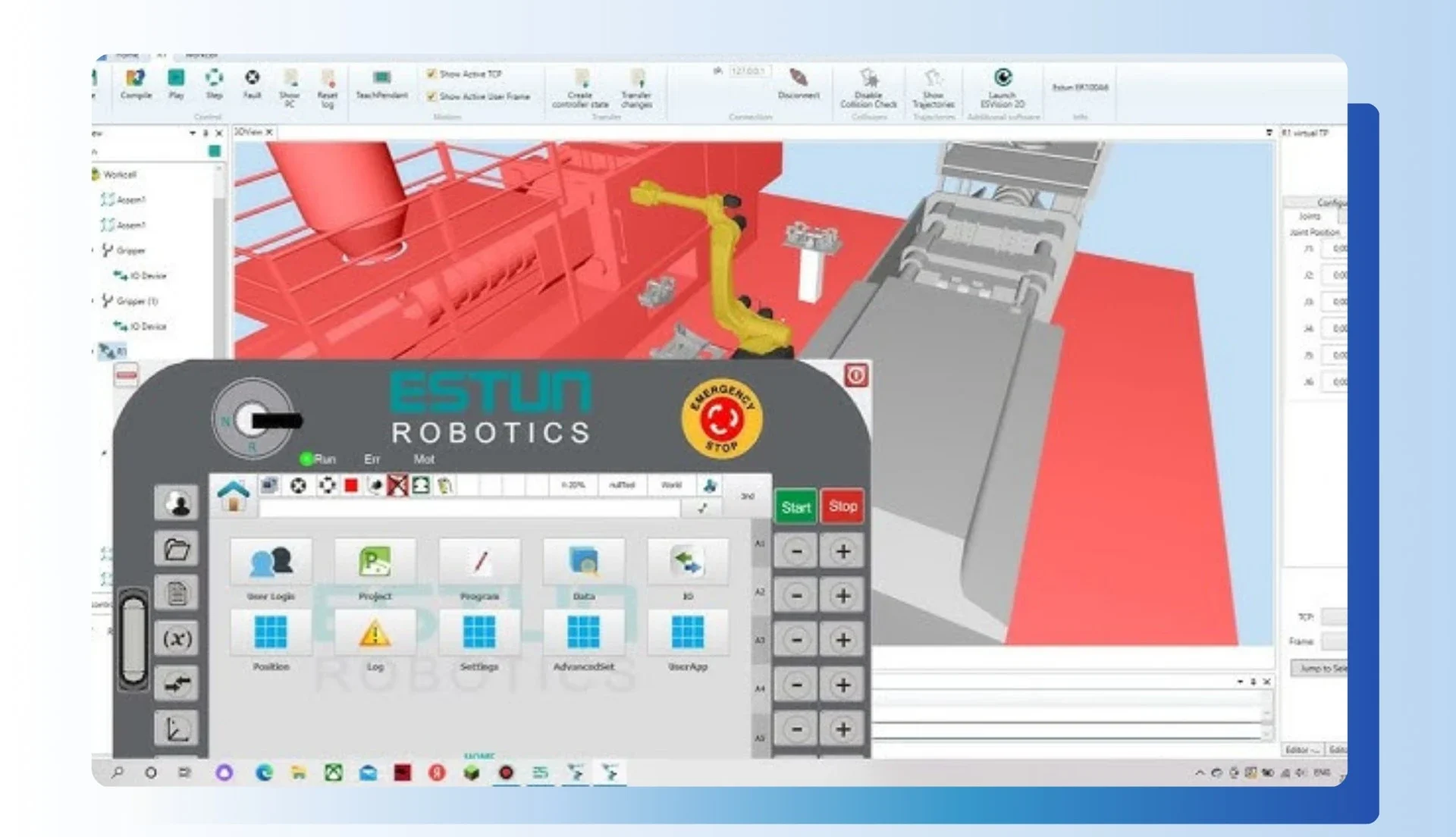The width and height of the screenshot is (1456, 837).
Task: Click the pendant Home house icon
Action: click(x=234, y=497)
